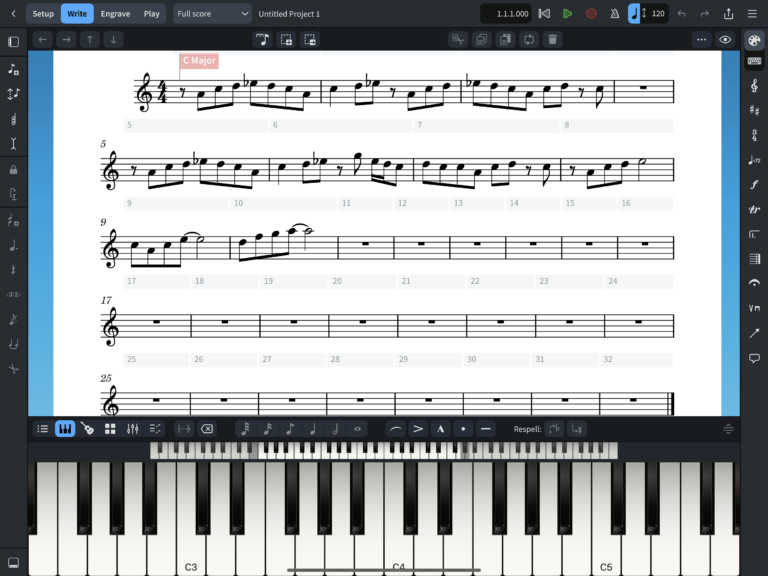Open the share/export menu
Image resolution: width=768 pixels, height=576 pixels.
click(728, 14)
